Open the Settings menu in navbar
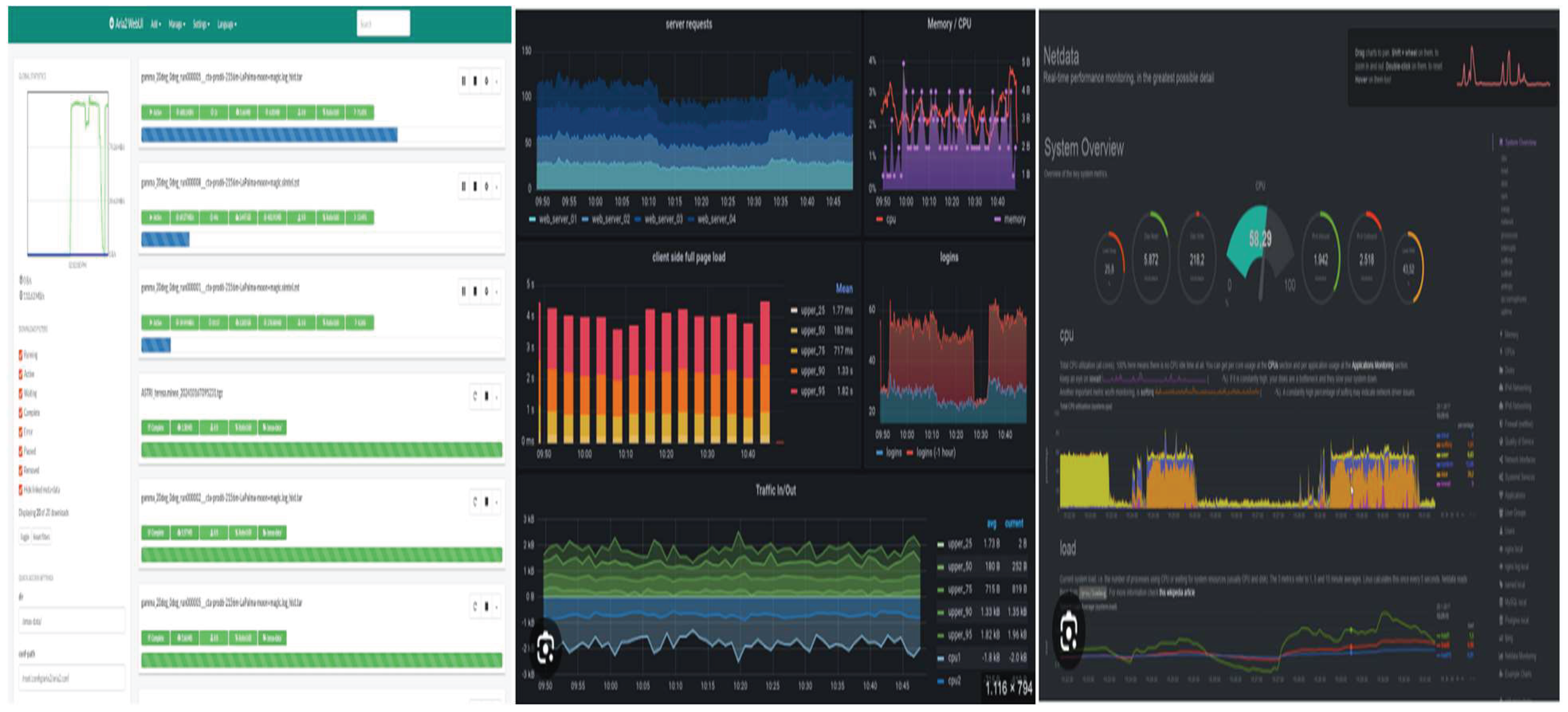Viewport: 1568px width, 712px height. [x=201, y=24]
